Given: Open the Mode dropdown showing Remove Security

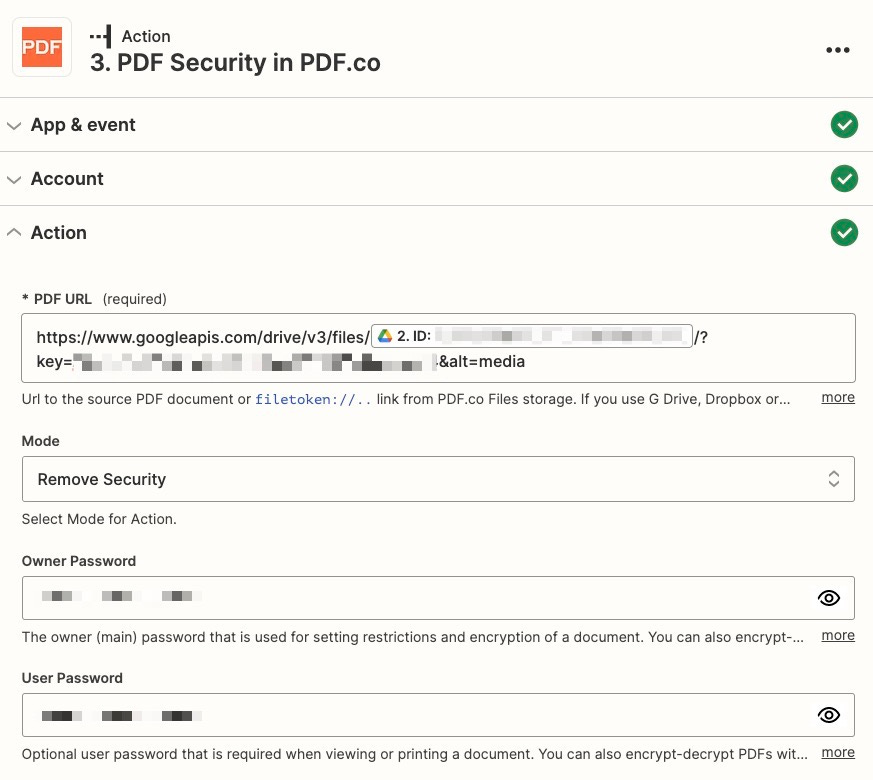Looking at the screenshot, I should pyautogui.click(x=437, y=479).
